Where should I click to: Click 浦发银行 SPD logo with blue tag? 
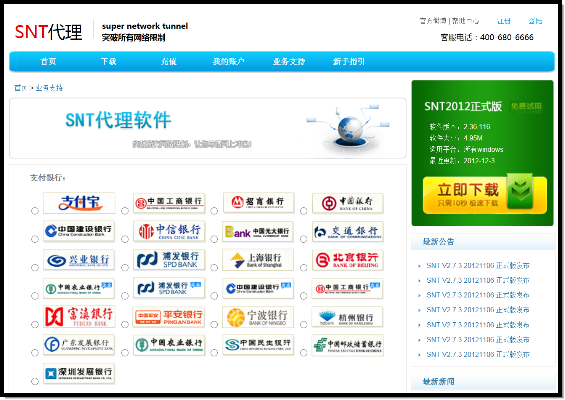tap(169, 288)
